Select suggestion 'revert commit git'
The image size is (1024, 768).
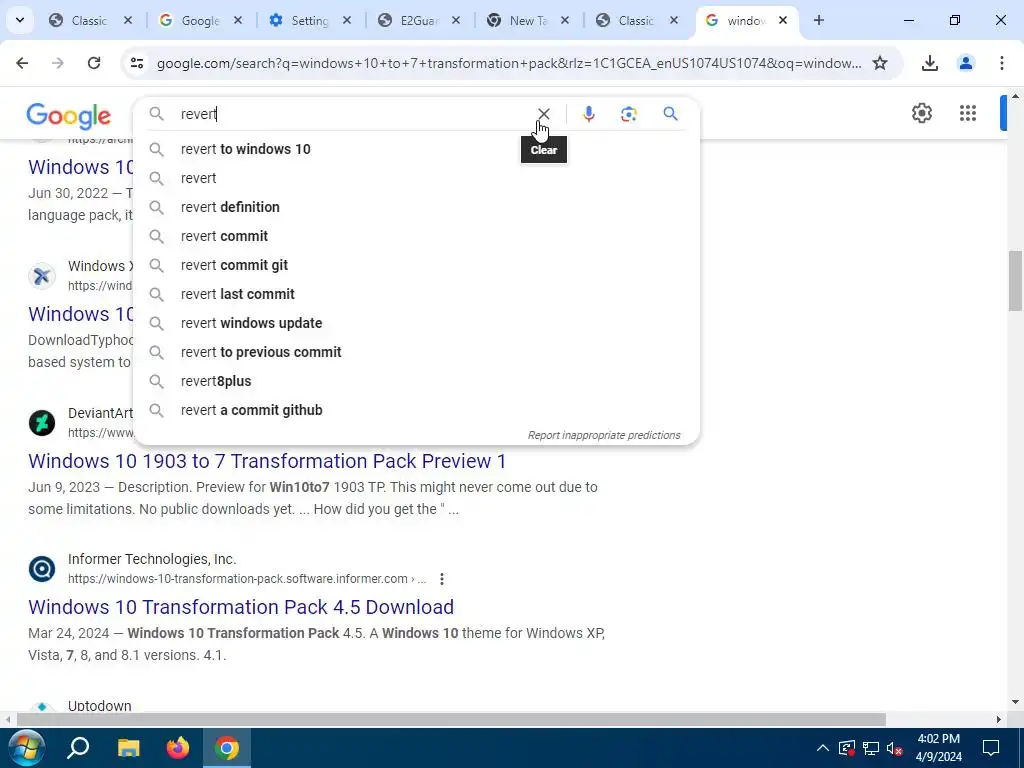point(416,265)
